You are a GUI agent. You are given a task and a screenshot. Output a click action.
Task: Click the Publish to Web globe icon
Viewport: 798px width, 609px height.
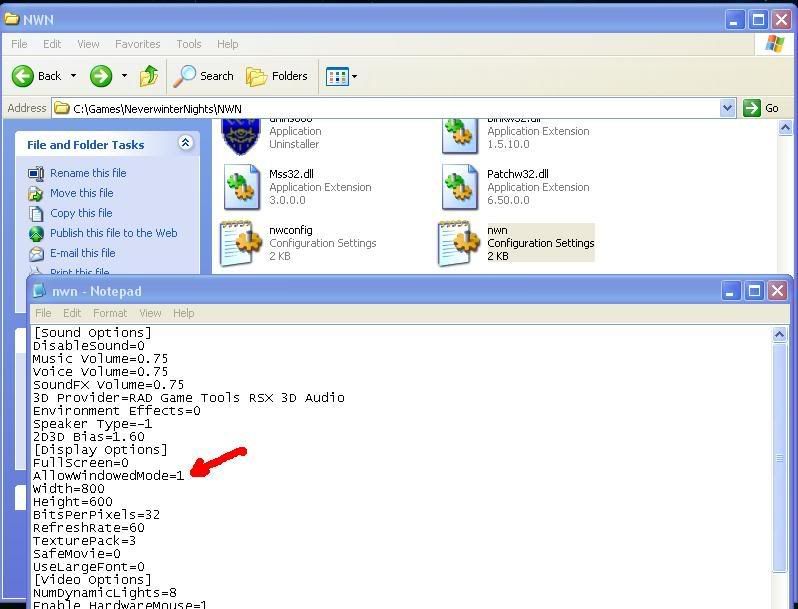click(36, 234)
